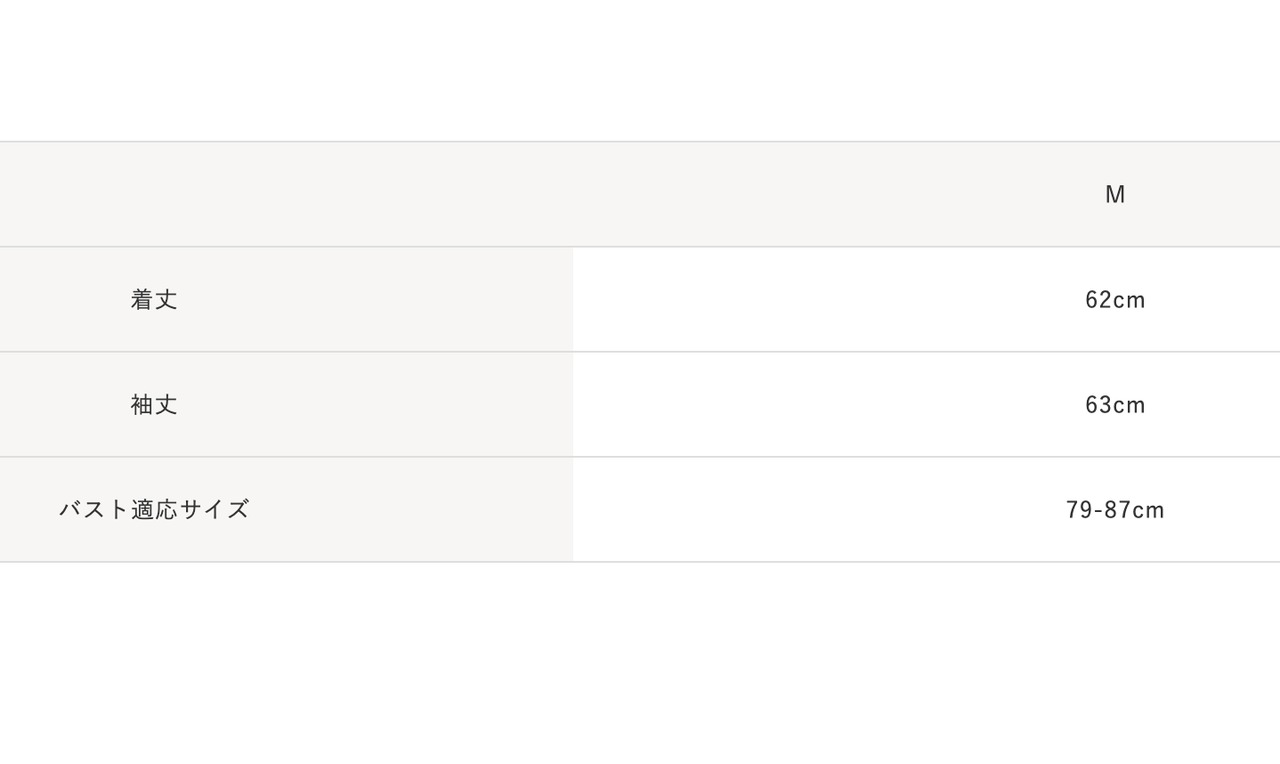Click the gray label cell containing 袖丈
This screenshot has height=764, width=1280.
pyautogui.click(x=286, y=405)
